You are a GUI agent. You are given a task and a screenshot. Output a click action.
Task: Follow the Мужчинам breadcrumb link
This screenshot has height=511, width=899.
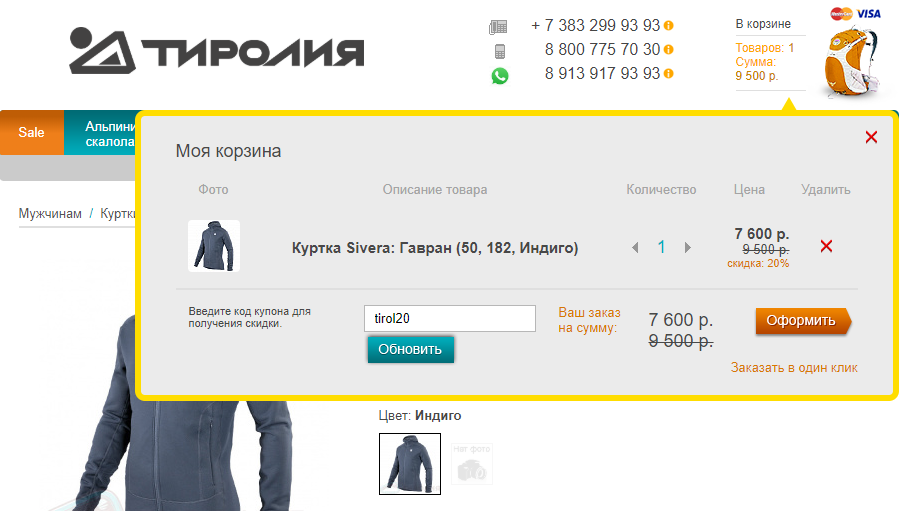click(x=50, y=213)
